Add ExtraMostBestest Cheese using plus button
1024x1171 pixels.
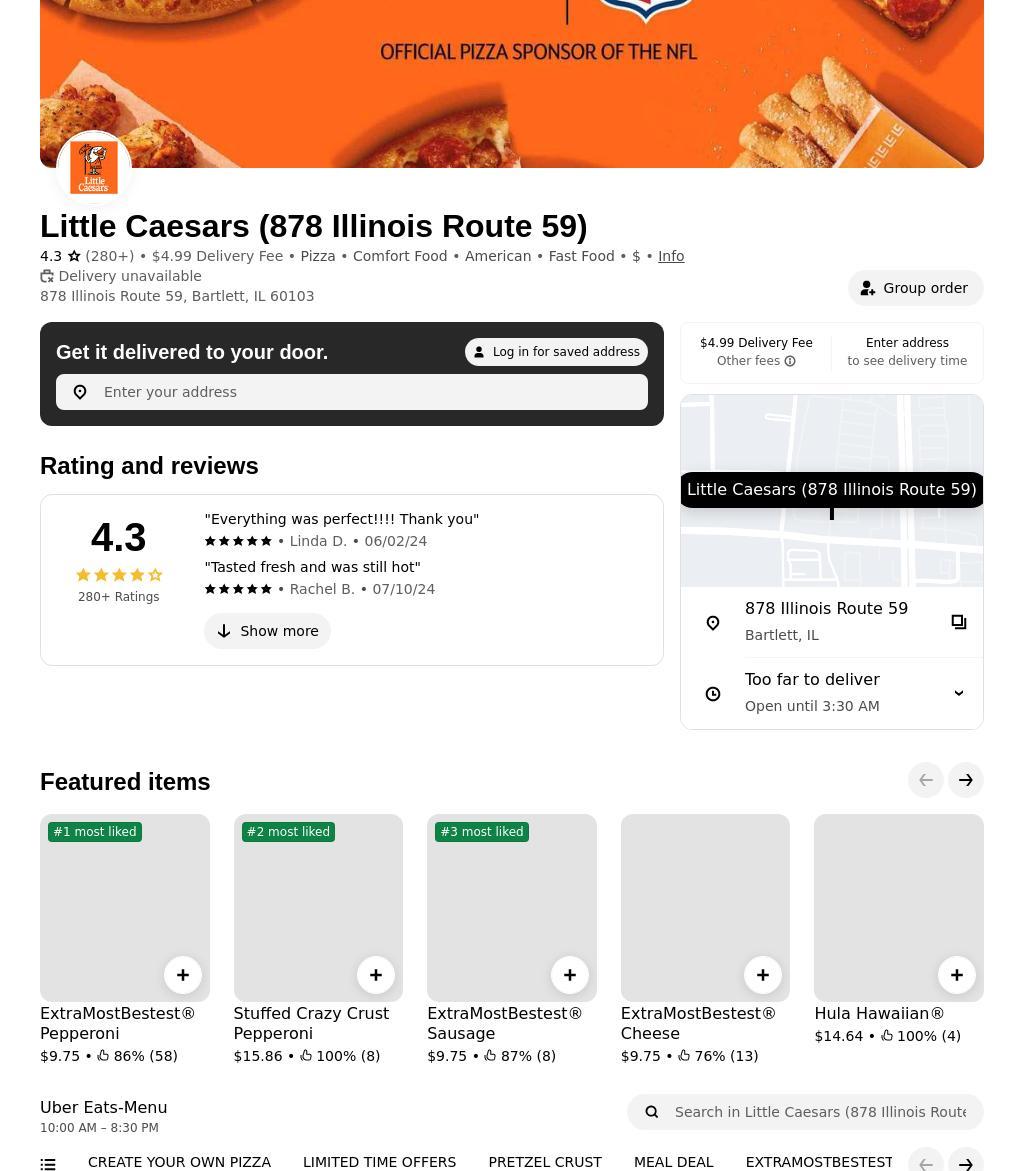[763, 975]
